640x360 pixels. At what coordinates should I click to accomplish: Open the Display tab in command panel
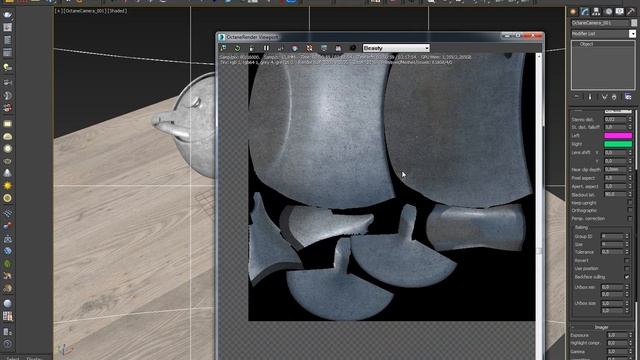pyautogui.click(x=620, y=12)
